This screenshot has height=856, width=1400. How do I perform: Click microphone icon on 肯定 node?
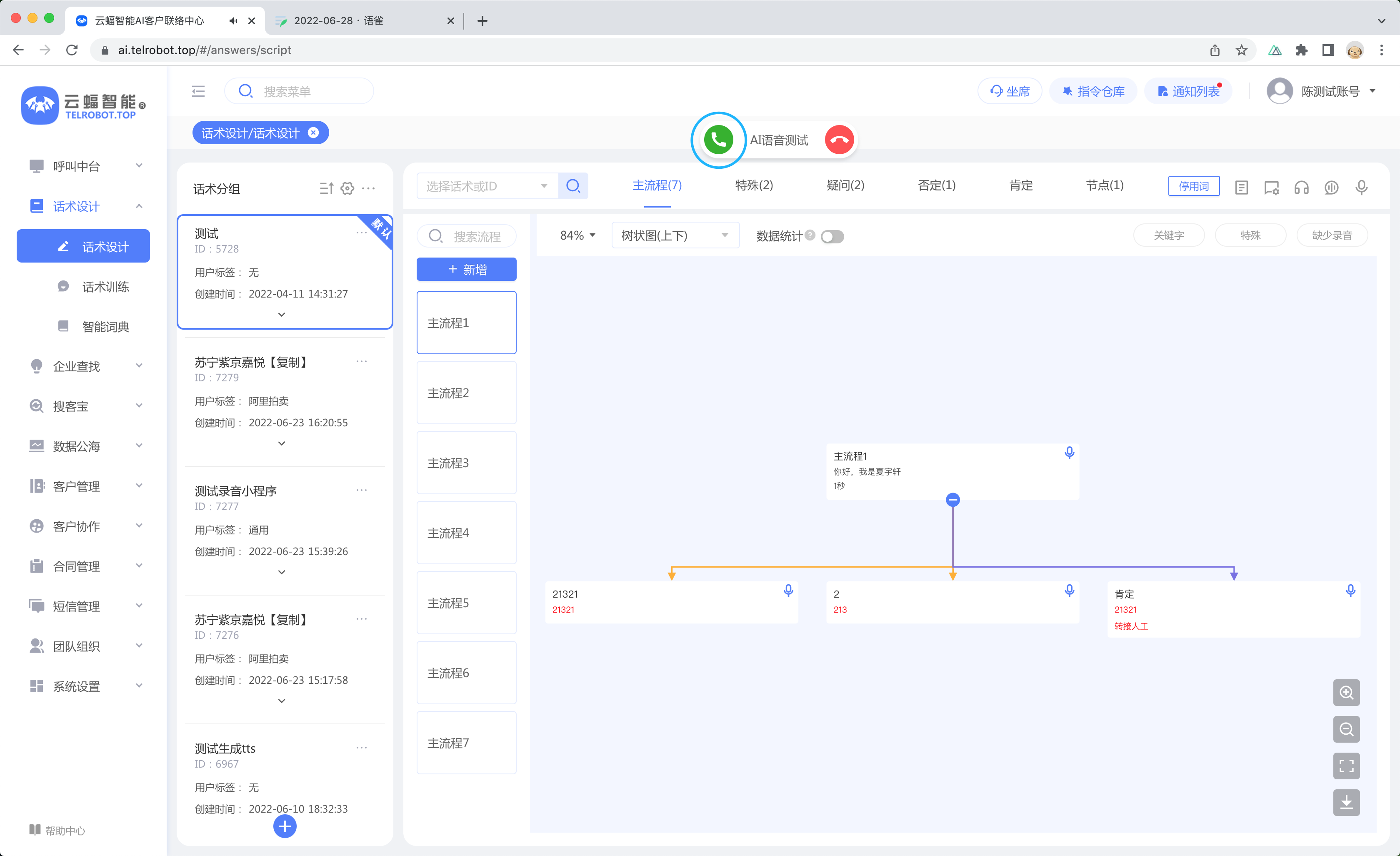1350,591
